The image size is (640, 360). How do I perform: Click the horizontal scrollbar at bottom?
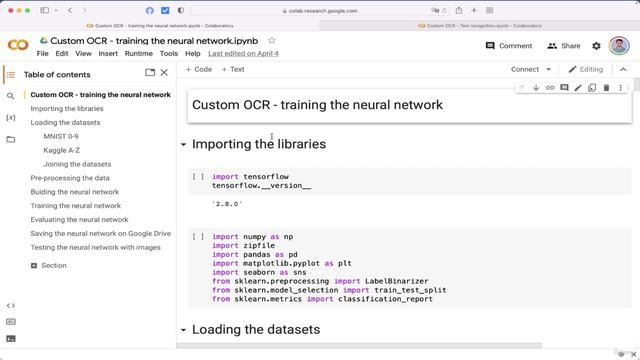[x=359, y=346]
